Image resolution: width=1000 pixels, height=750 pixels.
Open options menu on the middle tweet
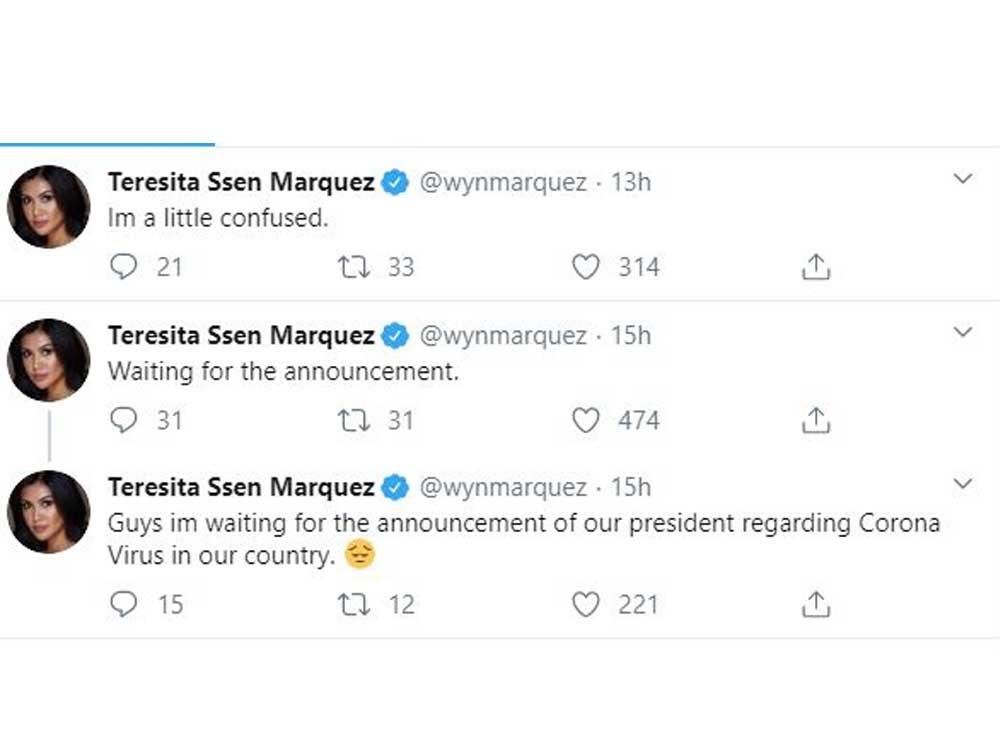(963, 331)
